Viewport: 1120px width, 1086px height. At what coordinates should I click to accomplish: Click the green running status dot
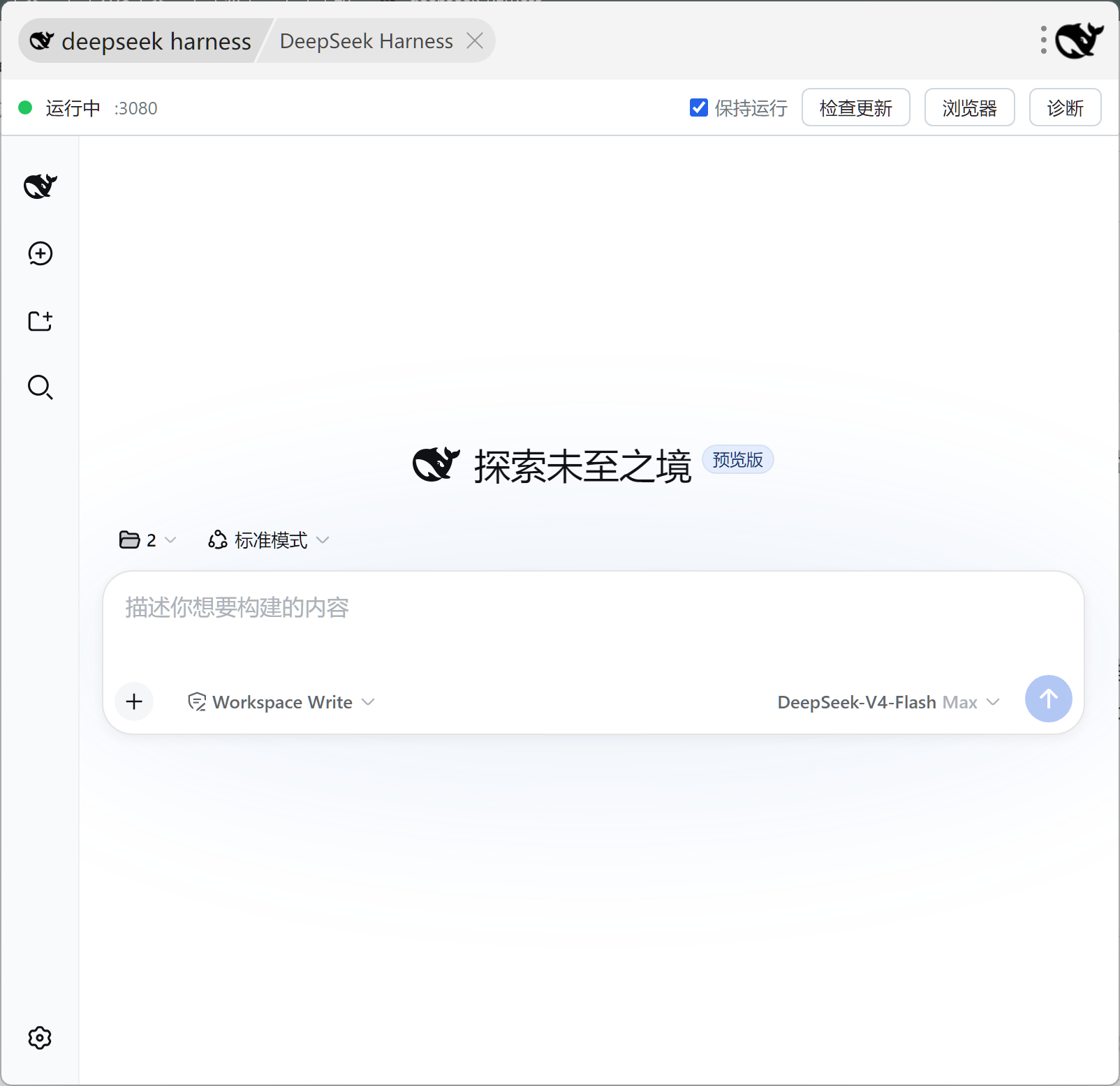25,107
